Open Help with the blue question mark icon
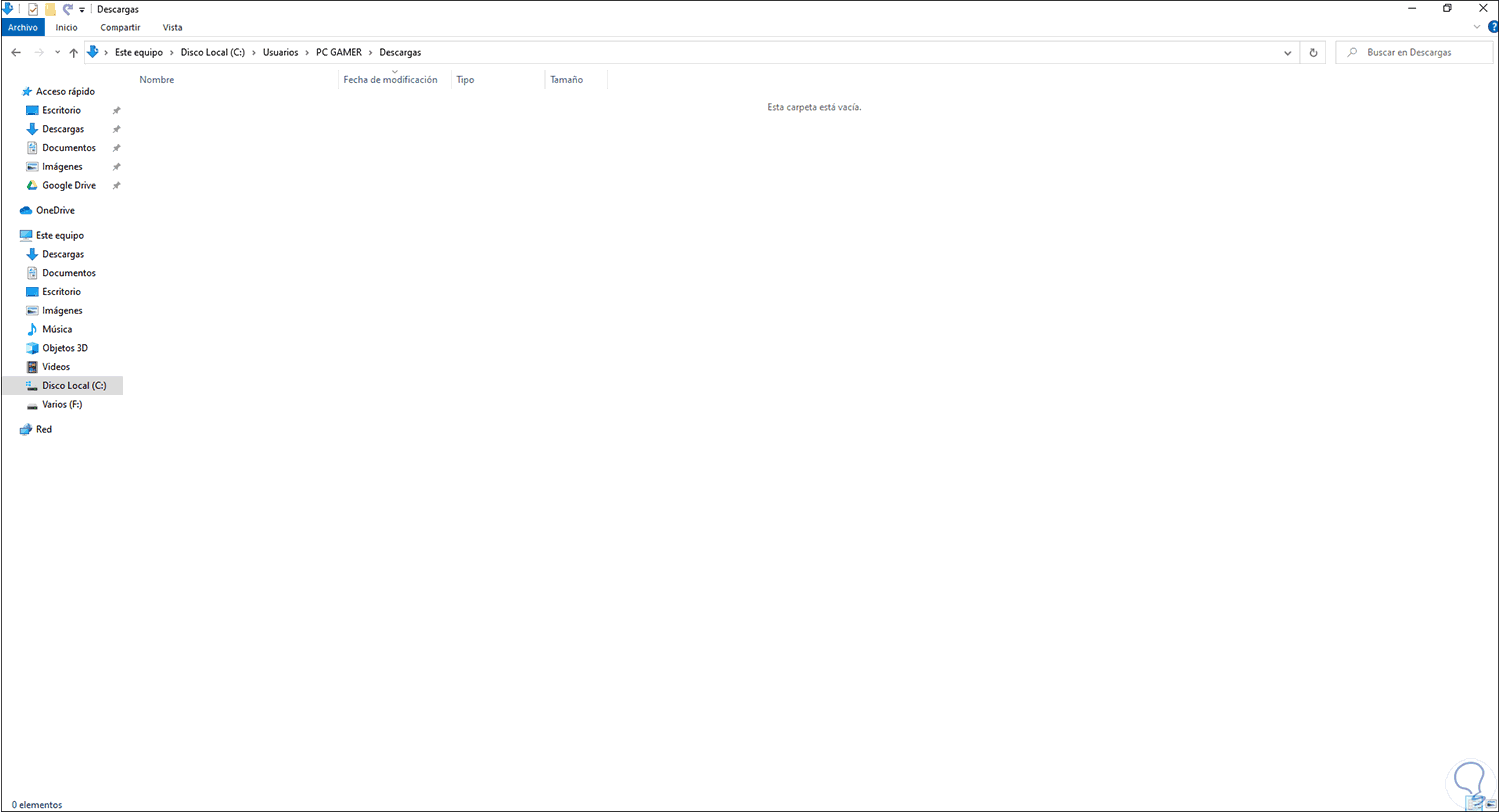Image resolution: width=1500 pixels, height=812 pixels. pyautogui.click(x=1492, y=27)
